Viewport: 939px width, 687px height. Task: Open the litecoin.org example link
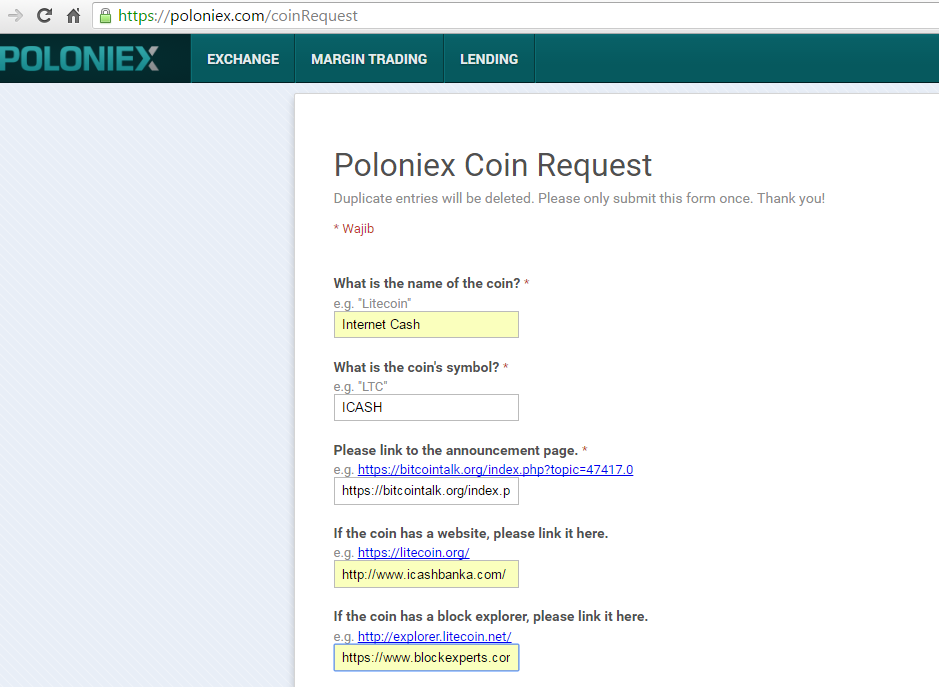[414, 552]
